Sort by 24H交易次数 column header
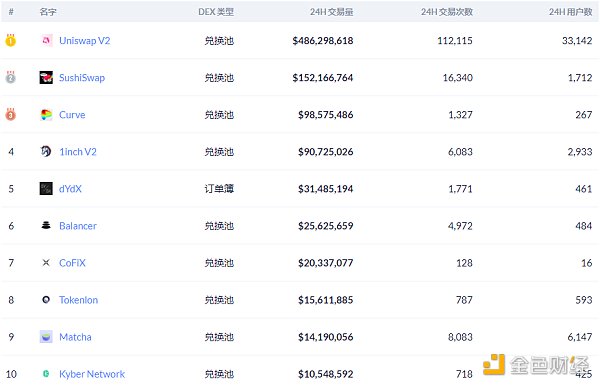Viewport: 600px width, 386px height. click(447, 12)
